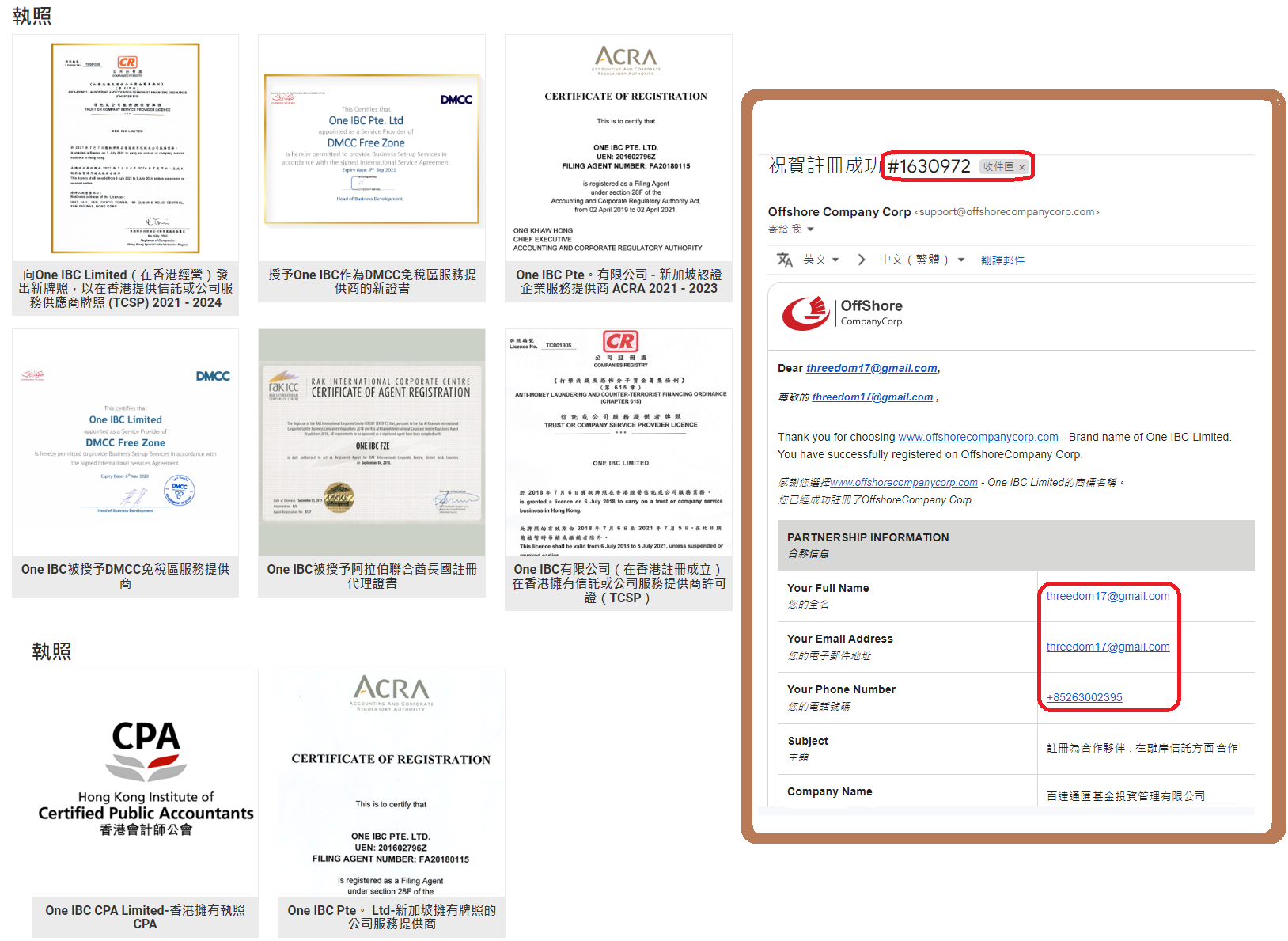Click the email link in the Your Email Address row
The height and width of the screenshot is (941, 1288).
[1108, 647]
